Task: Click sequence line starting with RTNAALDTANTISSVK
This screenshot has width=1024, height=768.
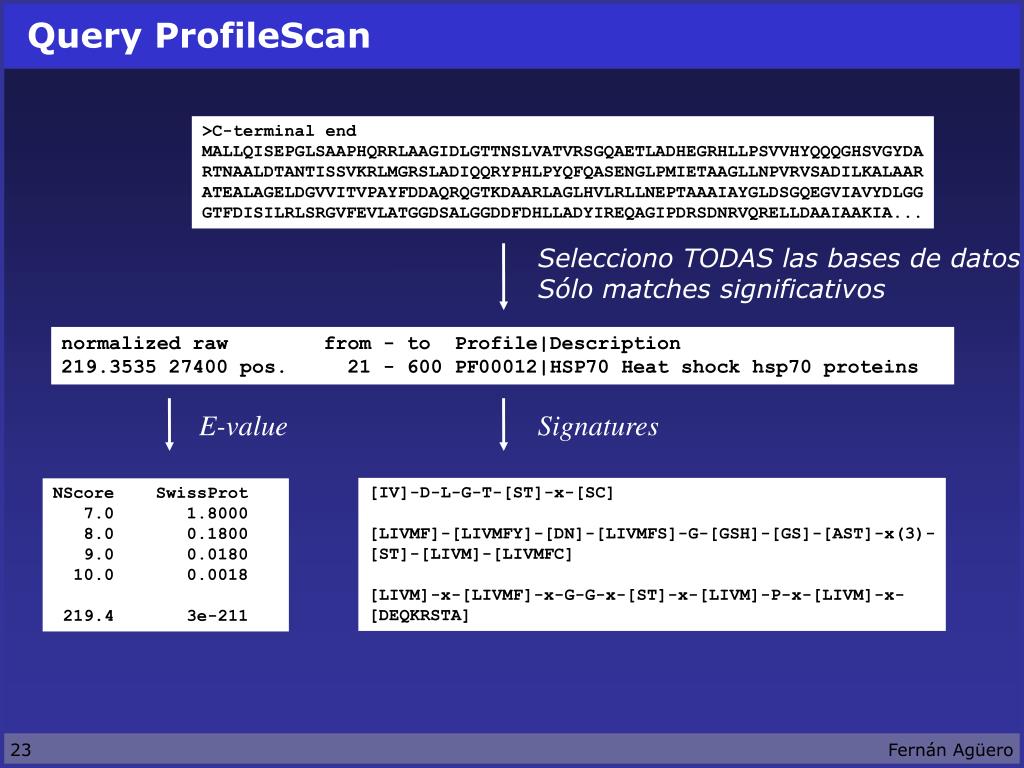Action: tap(562, 172)
